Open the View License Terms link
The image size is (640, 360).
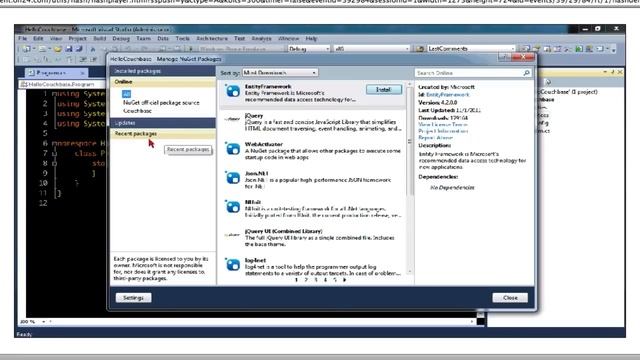click(x=443, y=124)
